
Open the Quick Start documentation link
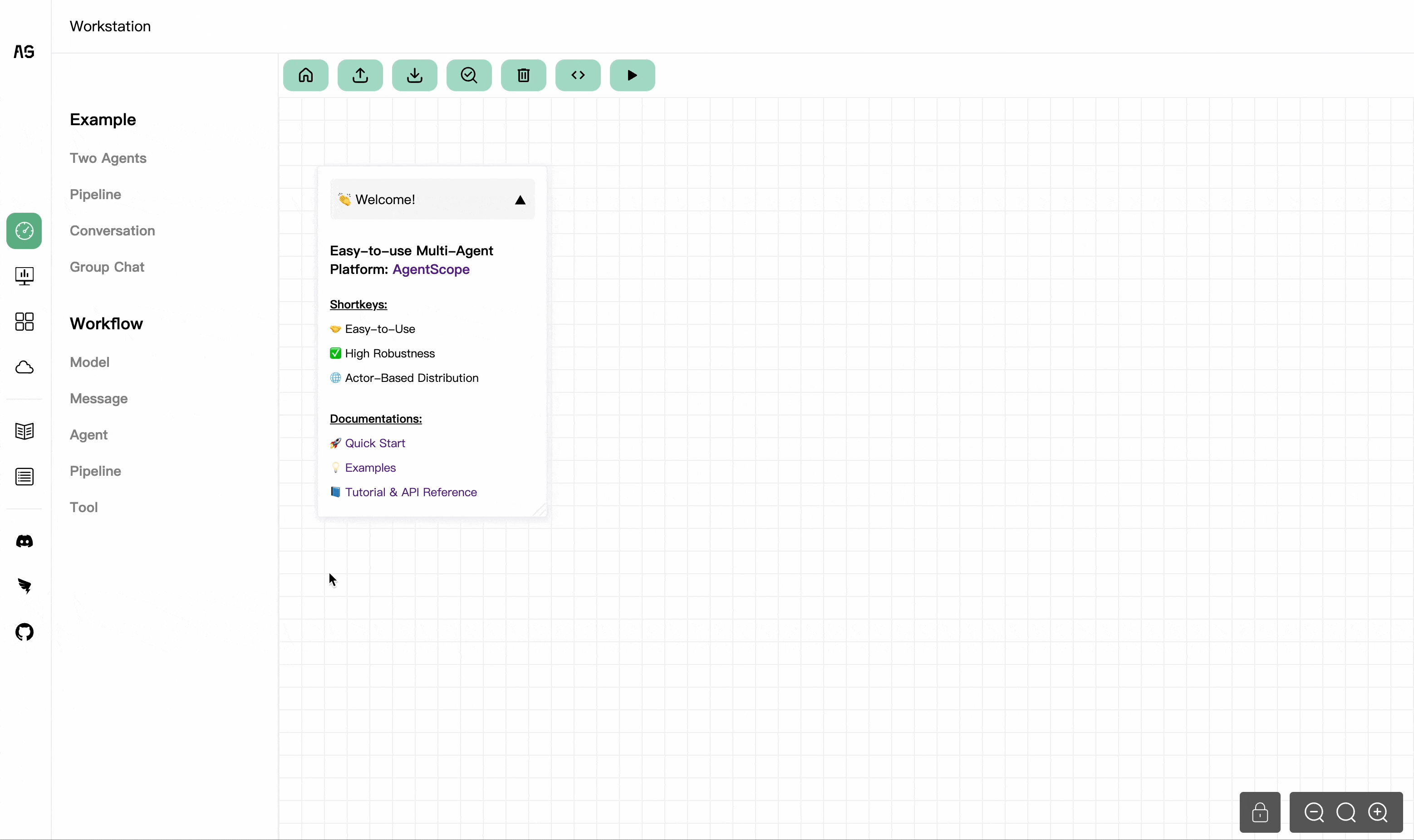coord(375,443)
